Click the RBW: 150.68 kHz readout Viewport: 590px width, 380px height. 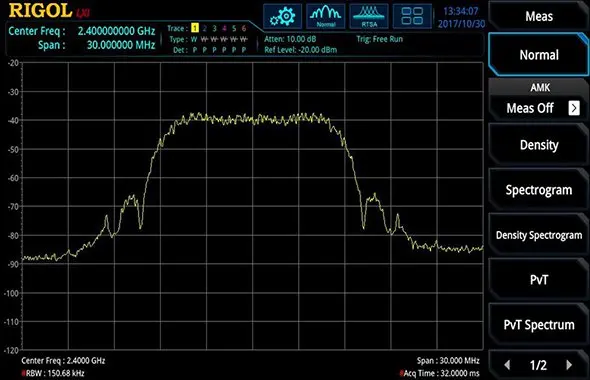53,373
